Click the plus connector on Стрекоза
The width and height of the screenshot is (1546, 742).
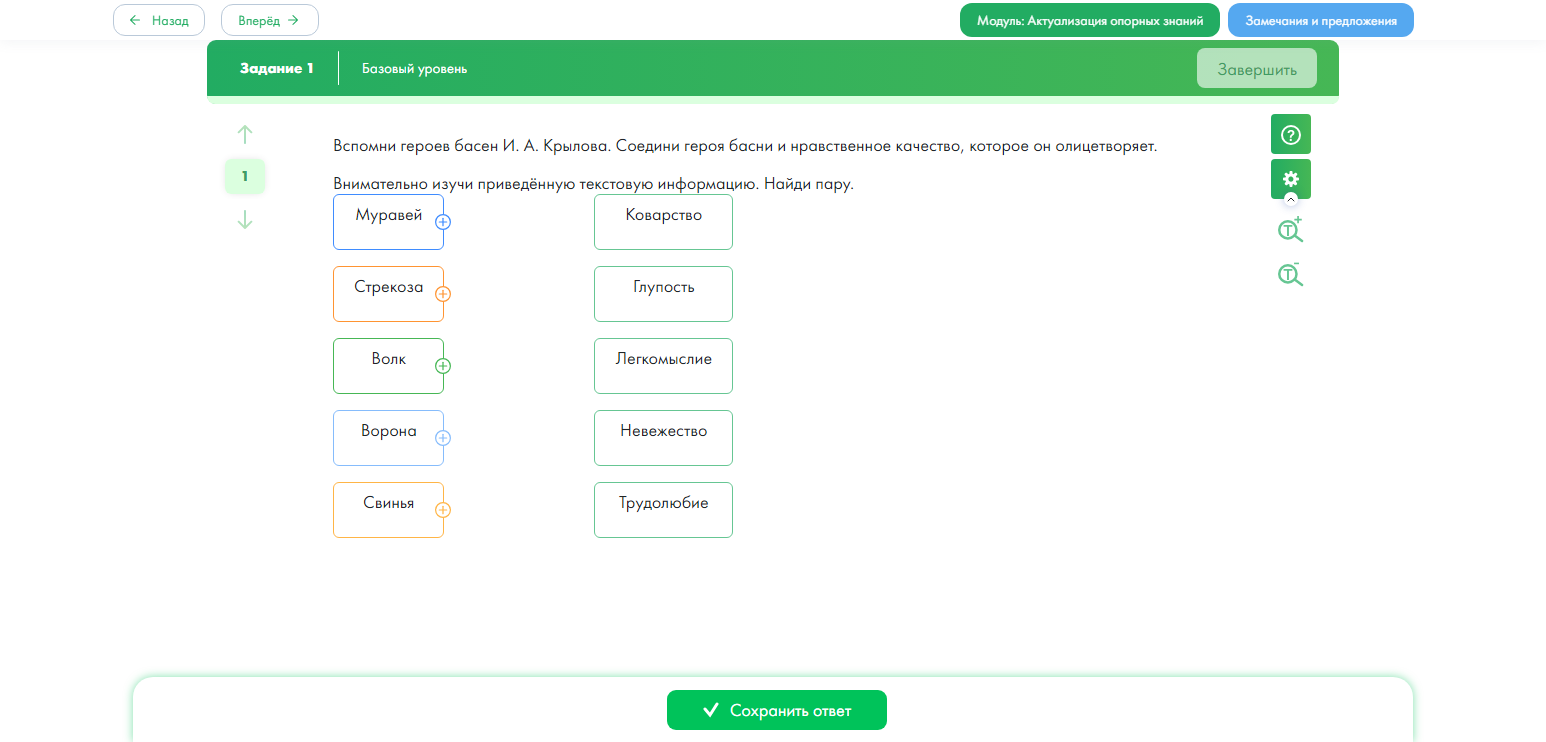(443, 294)
